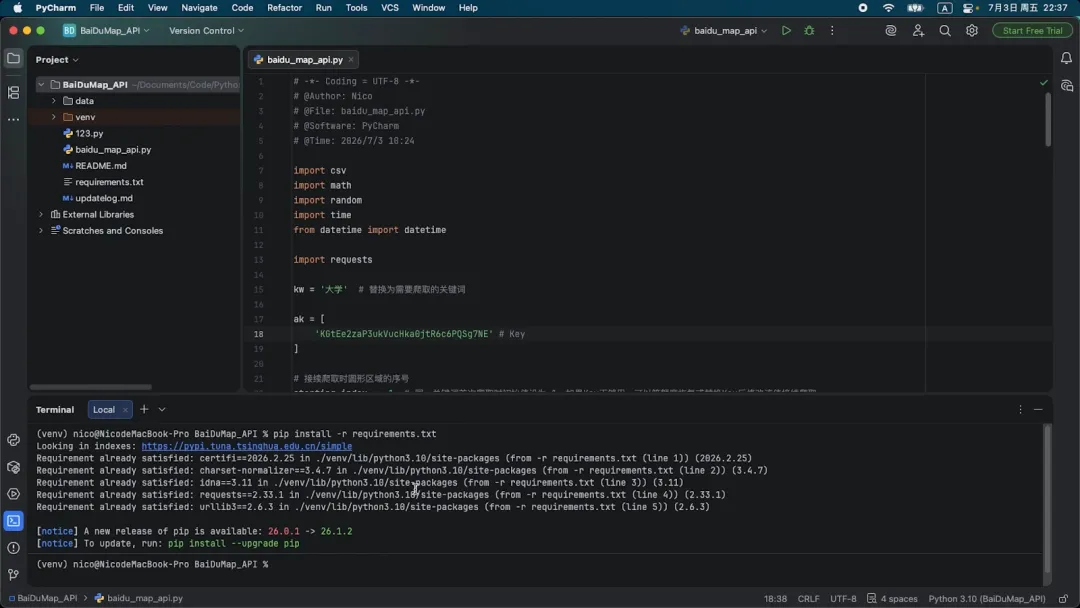
Task: Click the 4 spaces indent widget
Action: point(892,598)
